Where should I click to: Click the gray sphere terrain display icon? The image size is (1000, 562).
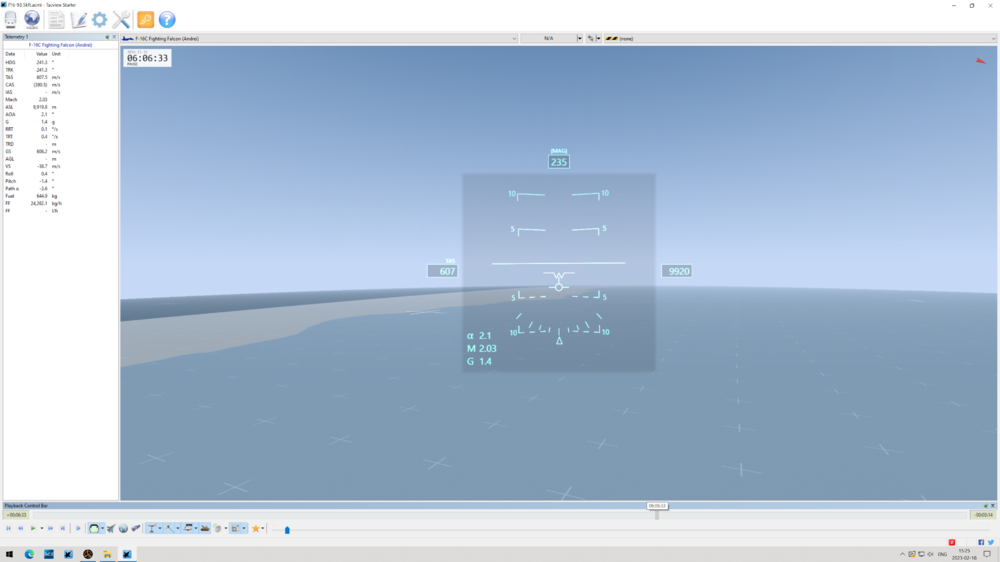pos(217,528)
